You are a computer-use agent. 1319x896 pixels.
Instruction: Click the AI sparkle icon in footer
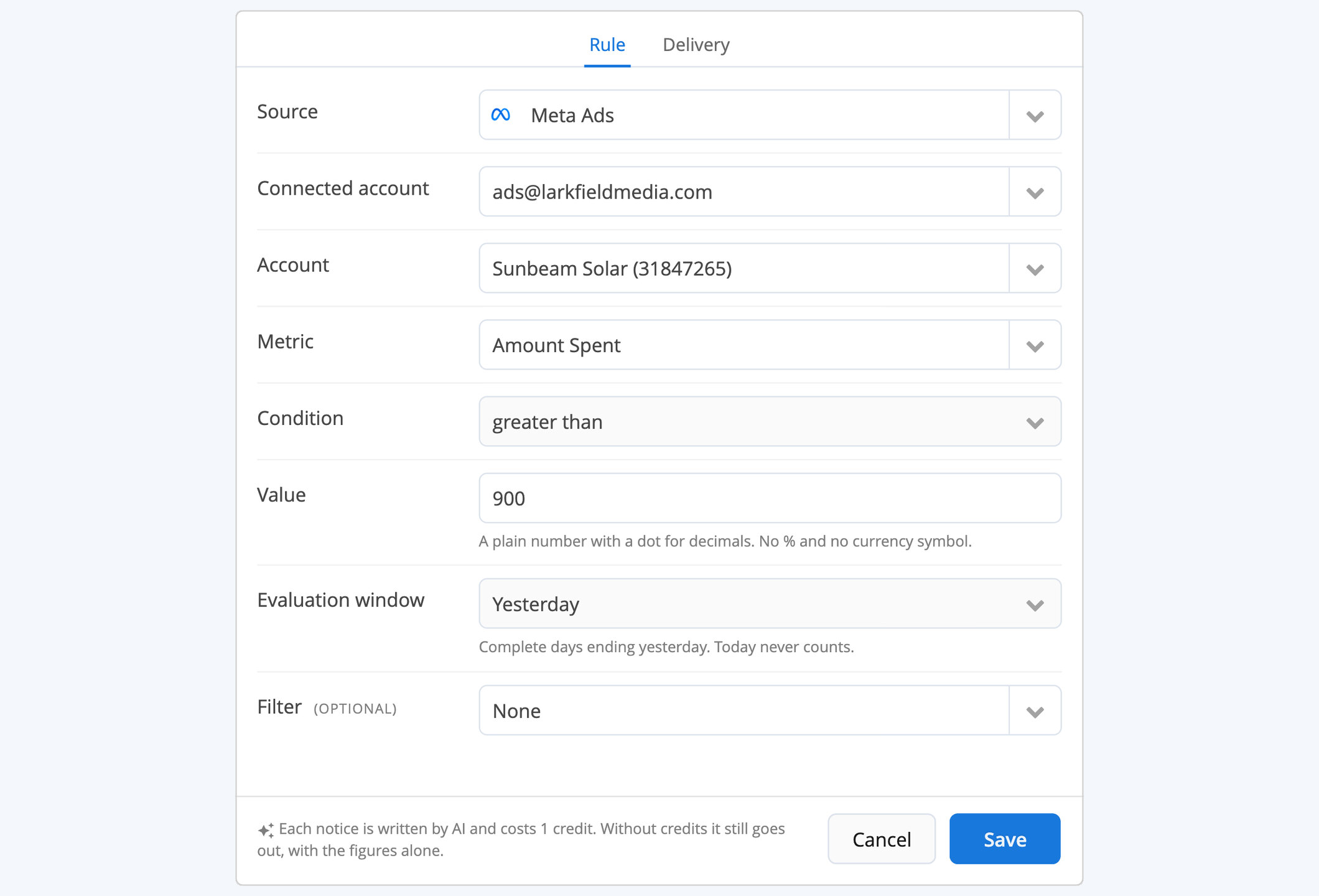point(266,830)
